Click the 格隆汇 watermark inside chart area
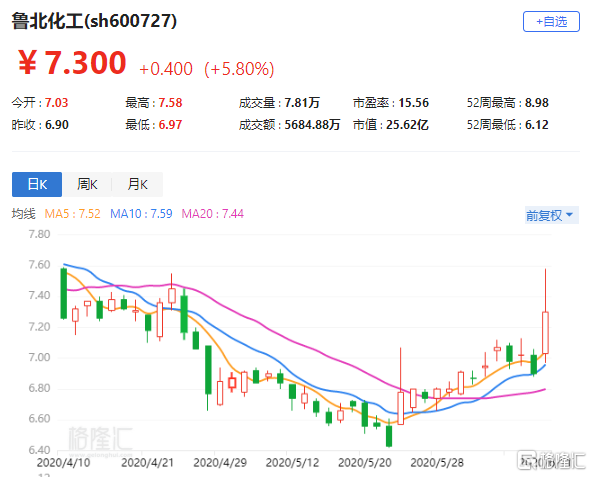 [100, 439]
